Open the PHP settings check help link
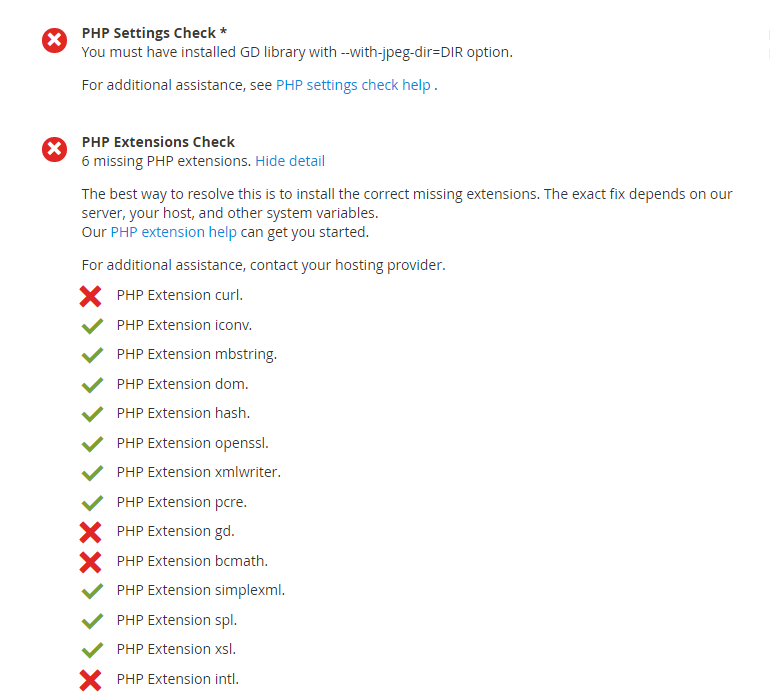 tap(353, 85)
